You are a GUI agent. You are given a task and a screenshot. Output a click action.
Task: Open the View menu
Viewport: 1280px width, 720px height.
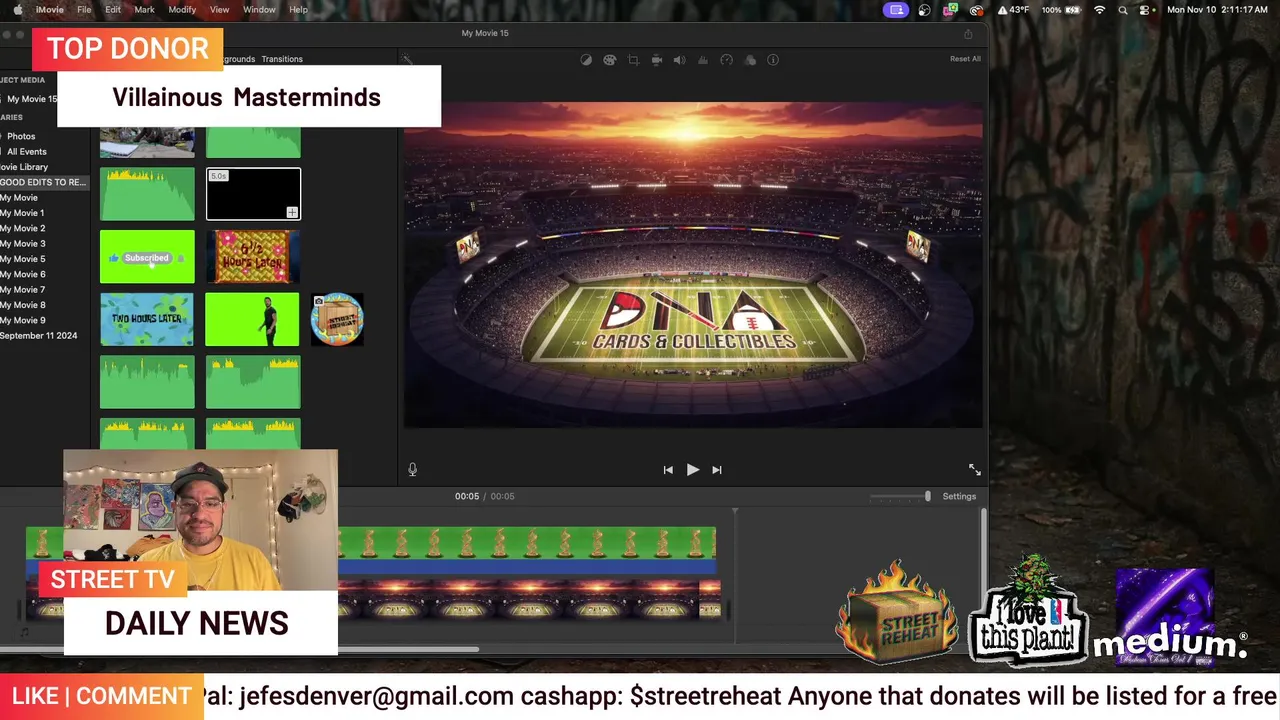tap(219, 10)
